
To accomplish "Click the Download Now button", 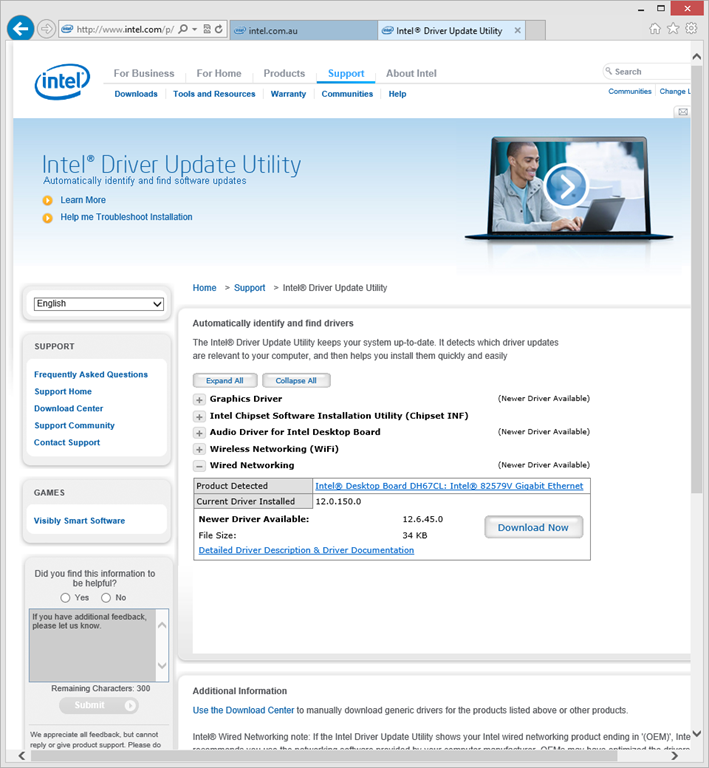I will click(533, 527).
